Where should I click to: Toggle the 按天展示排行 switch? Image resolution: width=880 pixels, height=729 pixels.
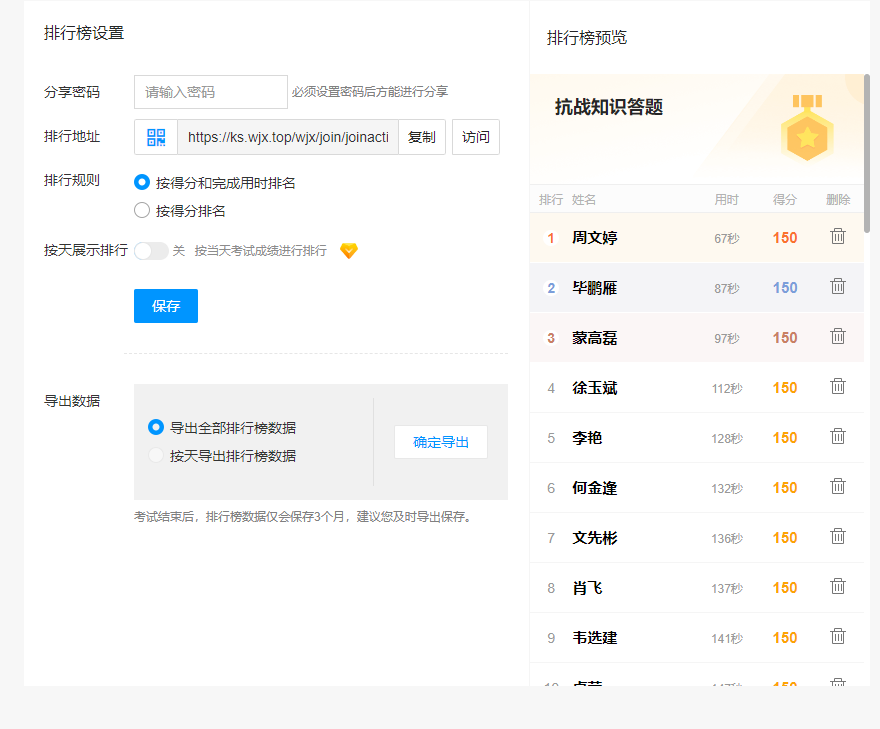point(151,251)
